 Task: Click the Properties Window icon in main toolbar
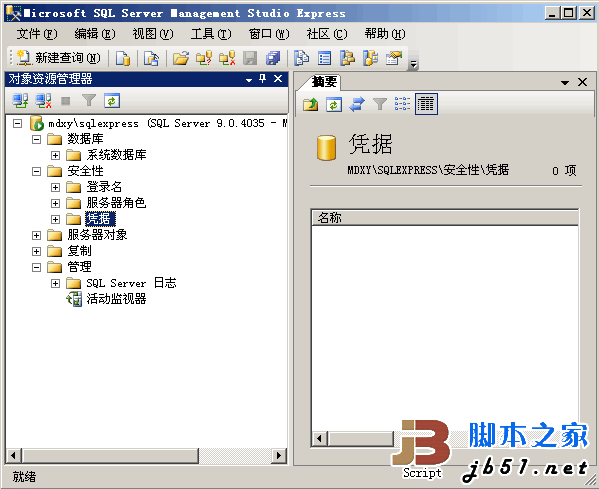(394, 58)
